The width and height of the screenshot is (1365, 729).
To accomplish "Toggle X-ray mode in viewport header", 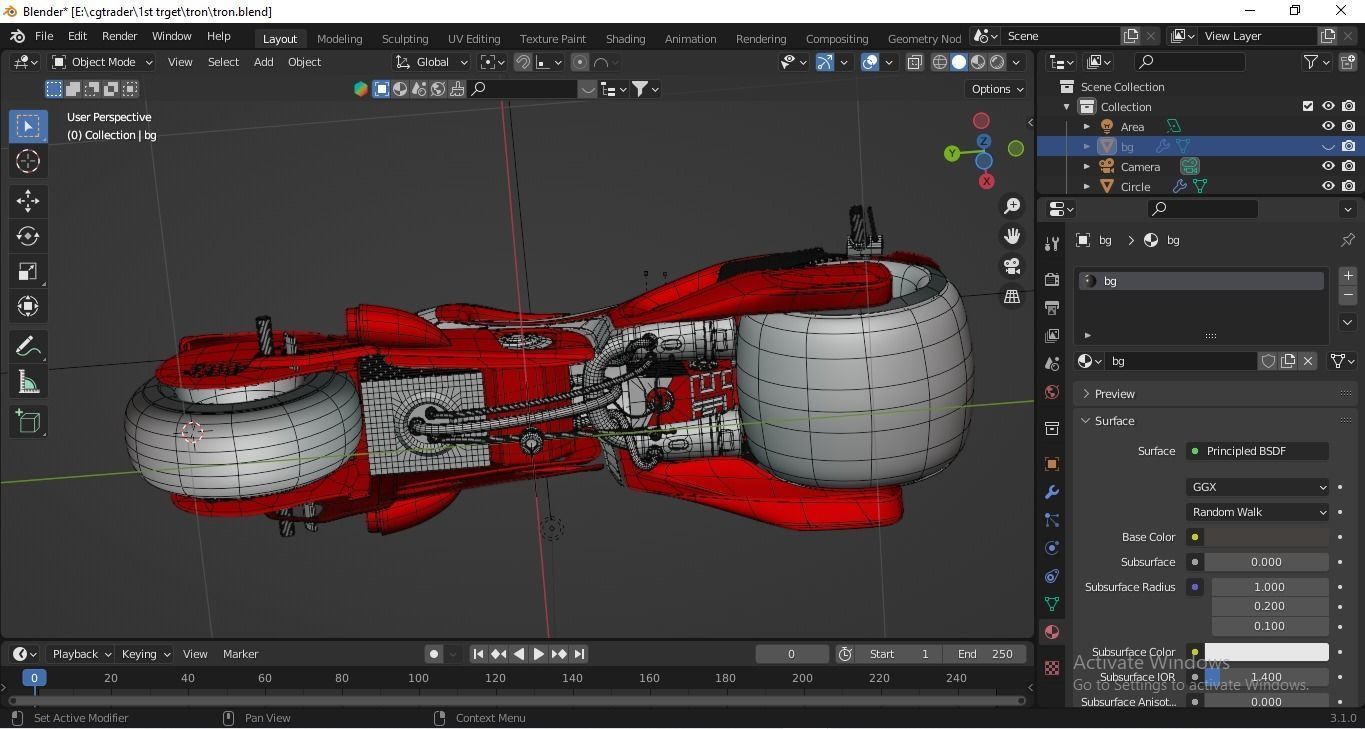I will pos(914,62).
